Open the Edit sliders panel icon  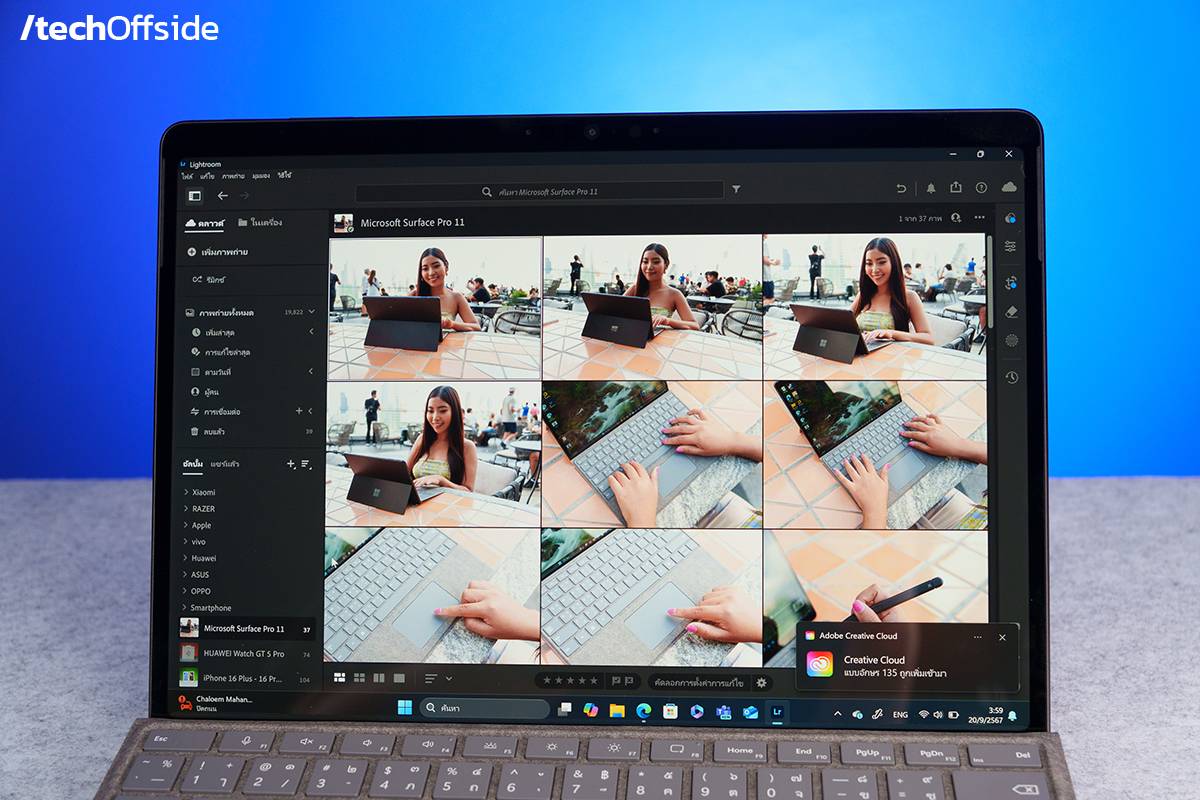pyautogui.click(x=1011, y=246)
